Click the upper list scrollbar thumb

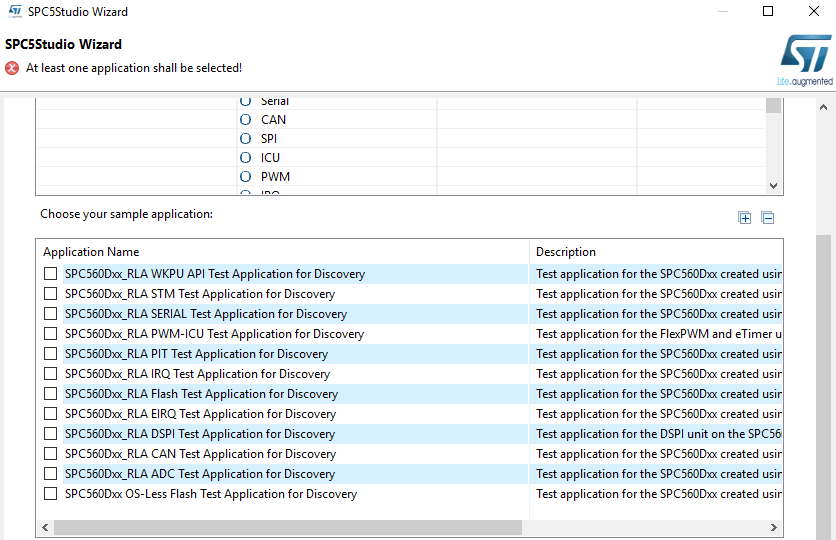pyautogui.click(x=774, y=106)
